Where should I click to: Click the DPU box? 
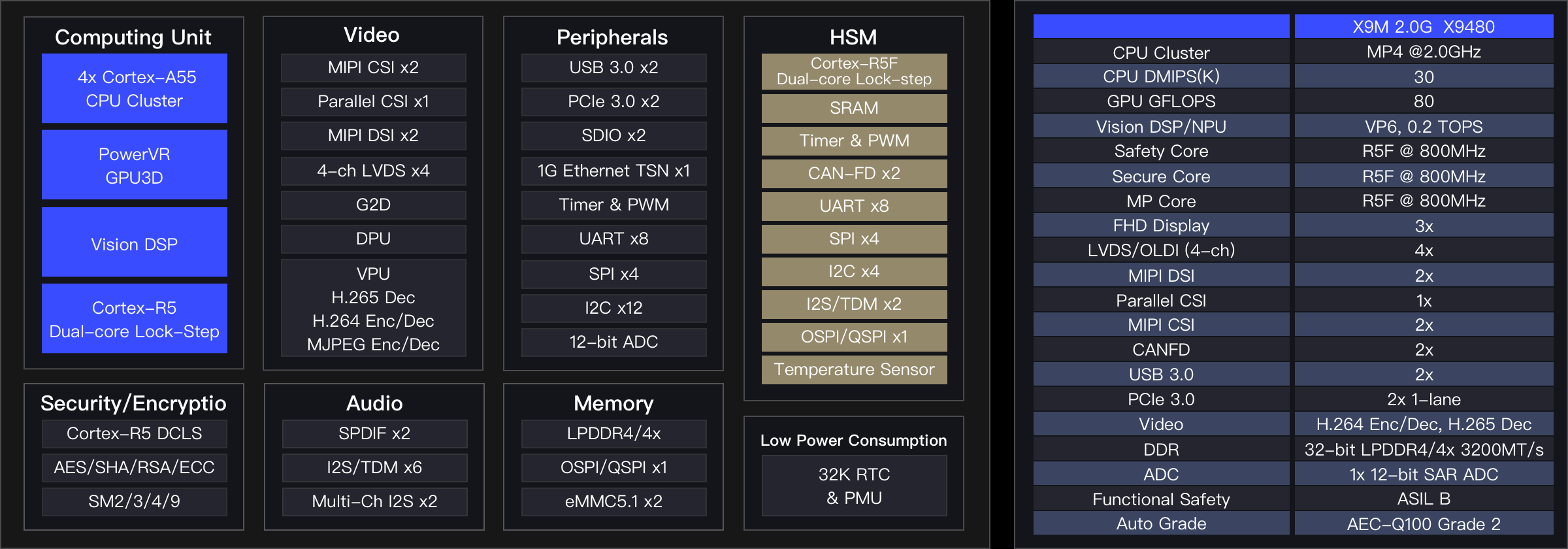(373, 239)
